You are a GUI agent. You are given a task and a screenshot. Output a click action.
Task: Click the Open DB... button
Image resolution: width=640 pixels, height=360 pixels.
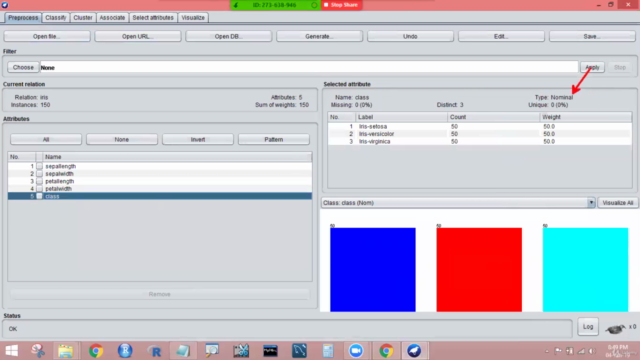click(x=229, y=36)
